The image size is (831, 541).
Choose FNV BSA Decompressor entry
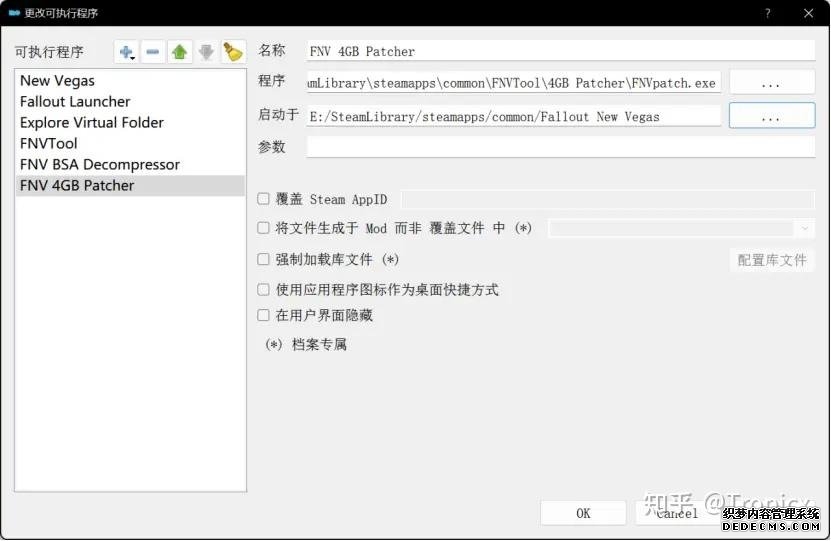100,164
